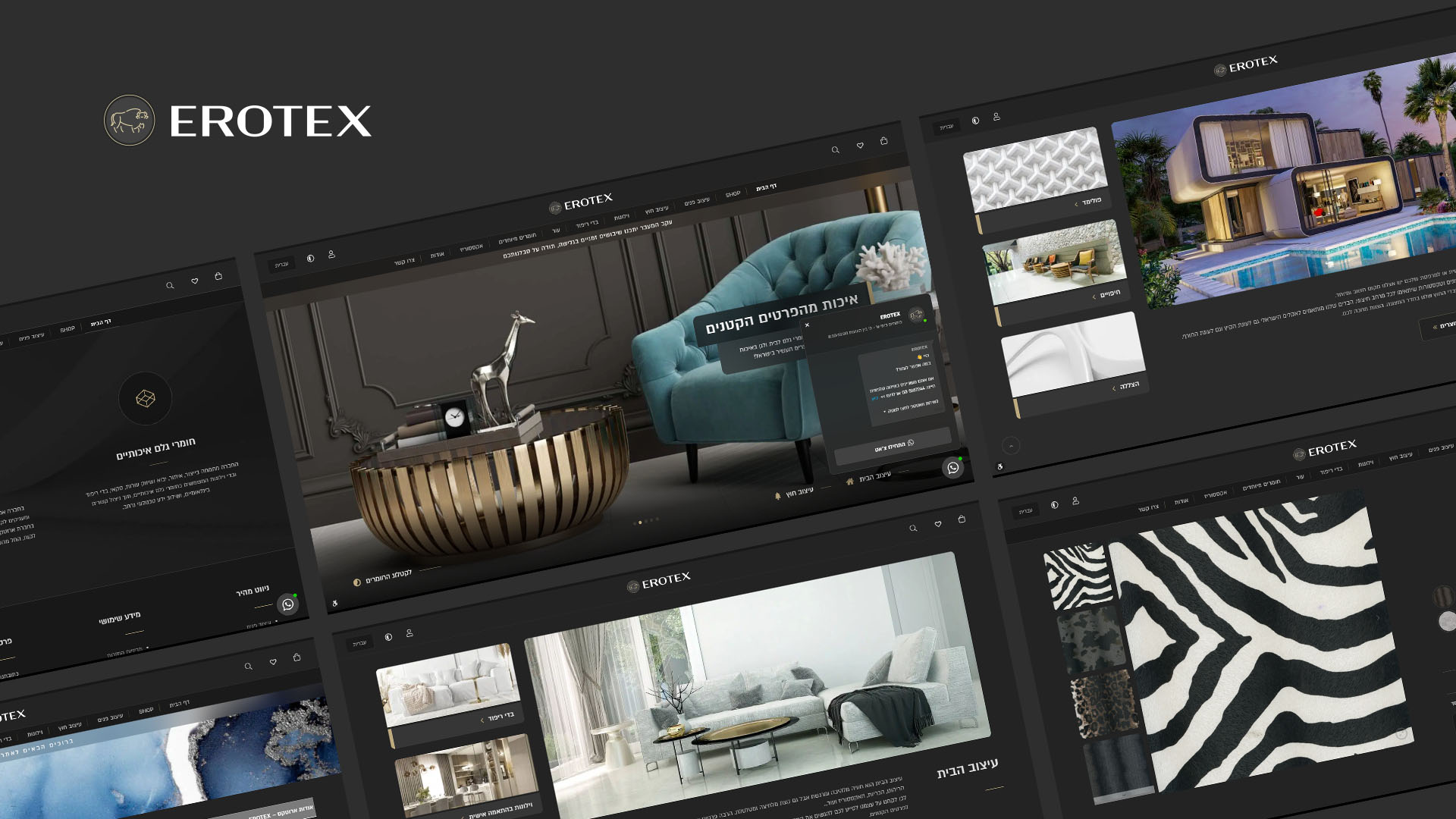Click WhatsApp button on the raw materials page
The height and width of the screenshot is (819, 1456).
288,604
